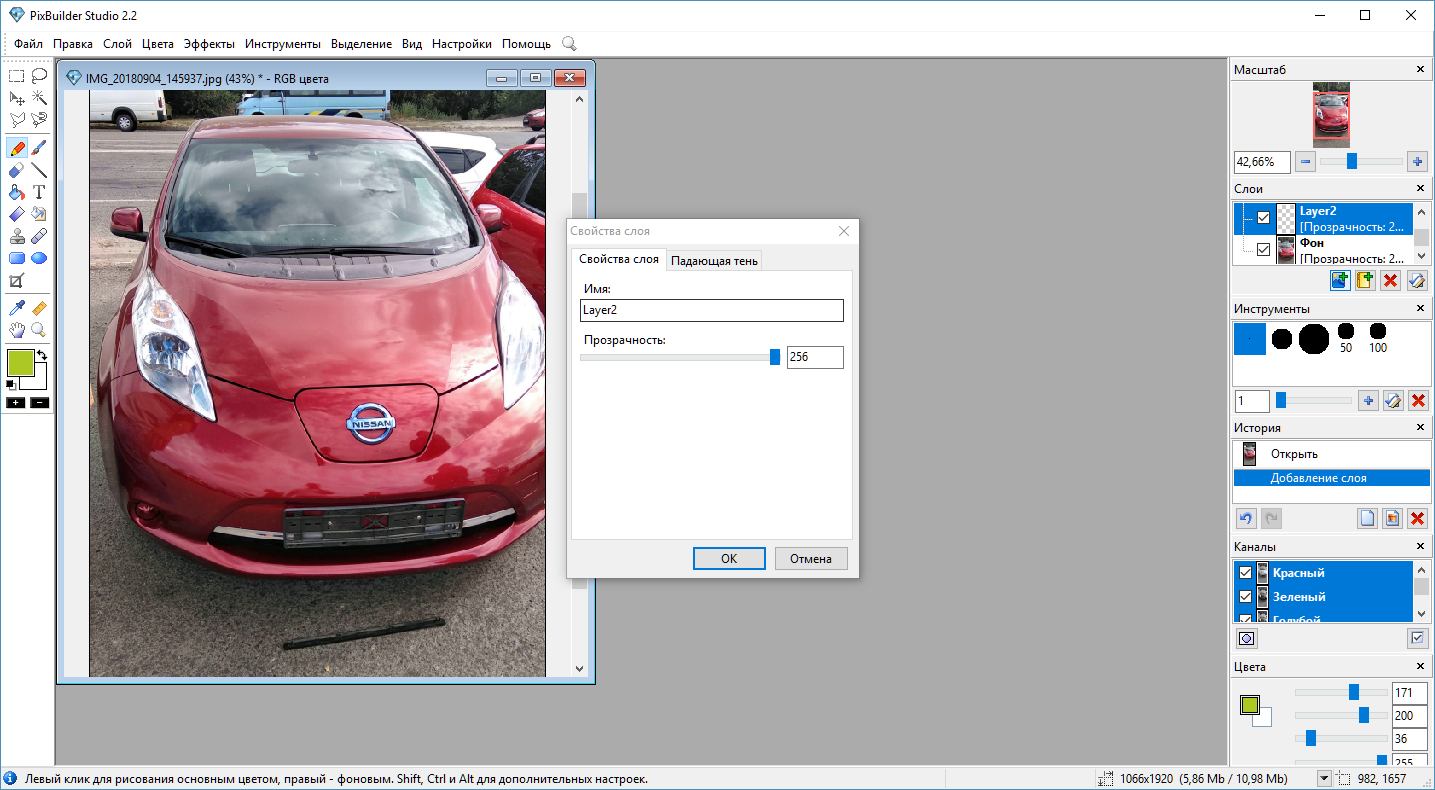Viewport: 1435px width, 790px height.
Task: Switch to the Падающая тень tab
Action: (714, 261)
